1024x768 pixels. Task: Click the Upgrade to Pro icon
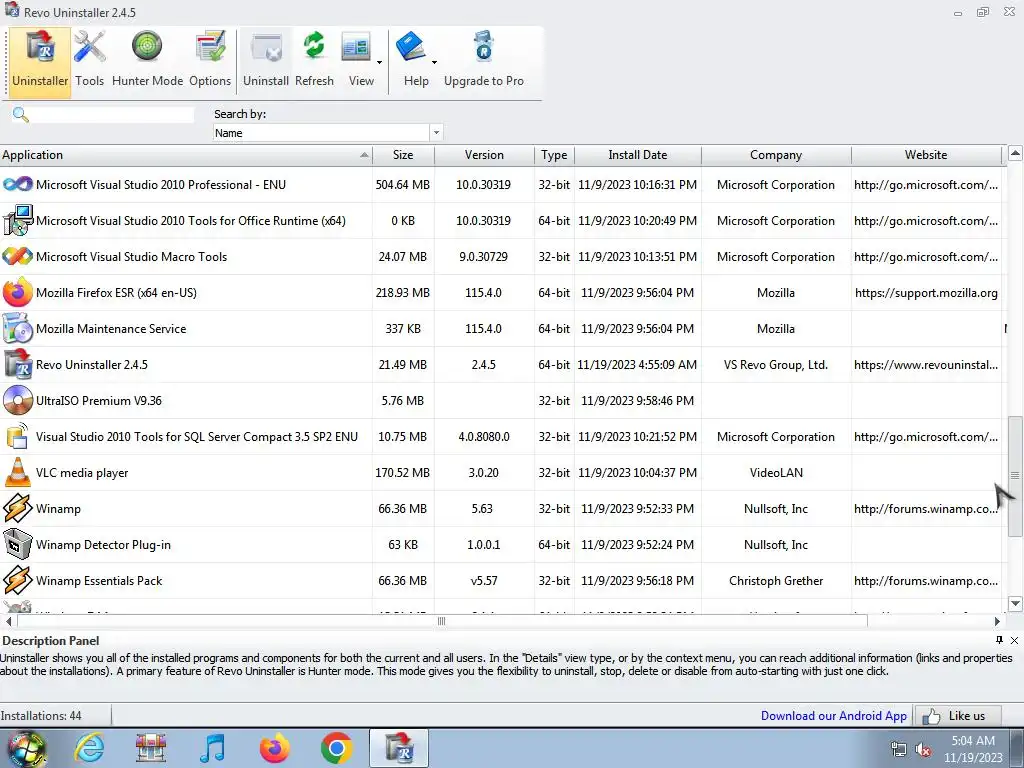(484, 47)
